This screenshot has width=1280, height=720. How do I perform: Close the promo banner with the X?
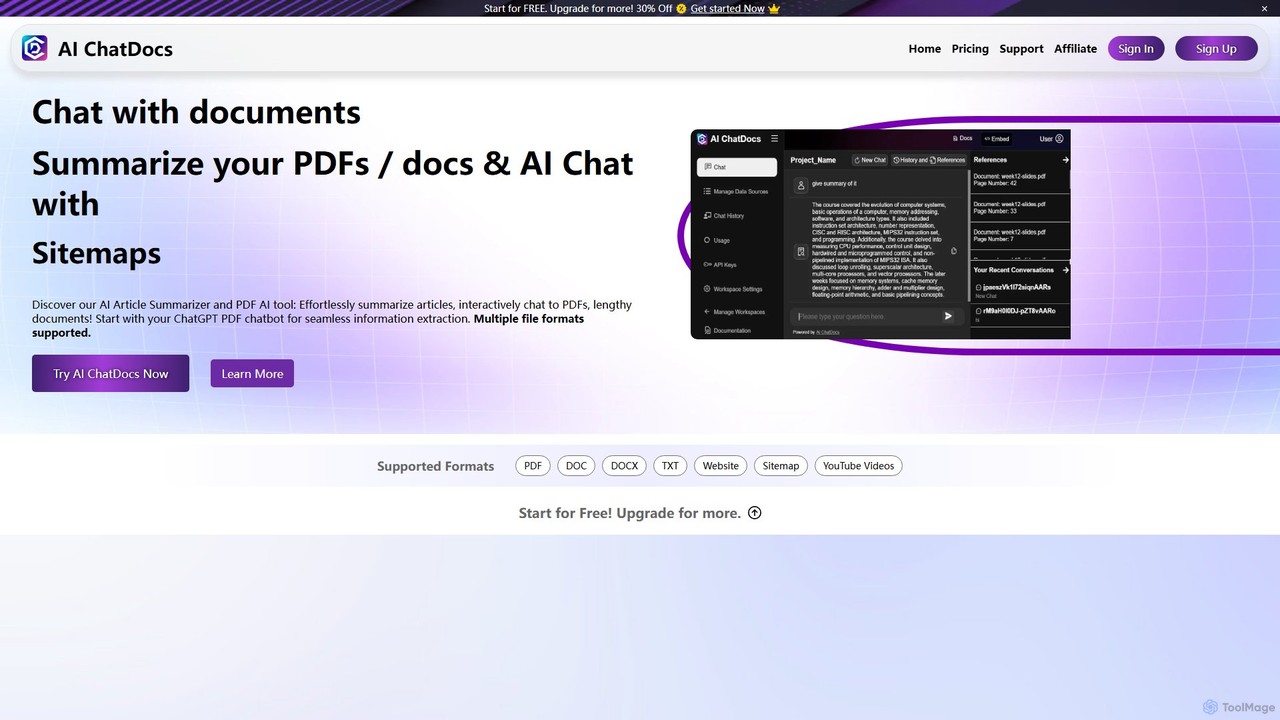tap(1264, 8)
